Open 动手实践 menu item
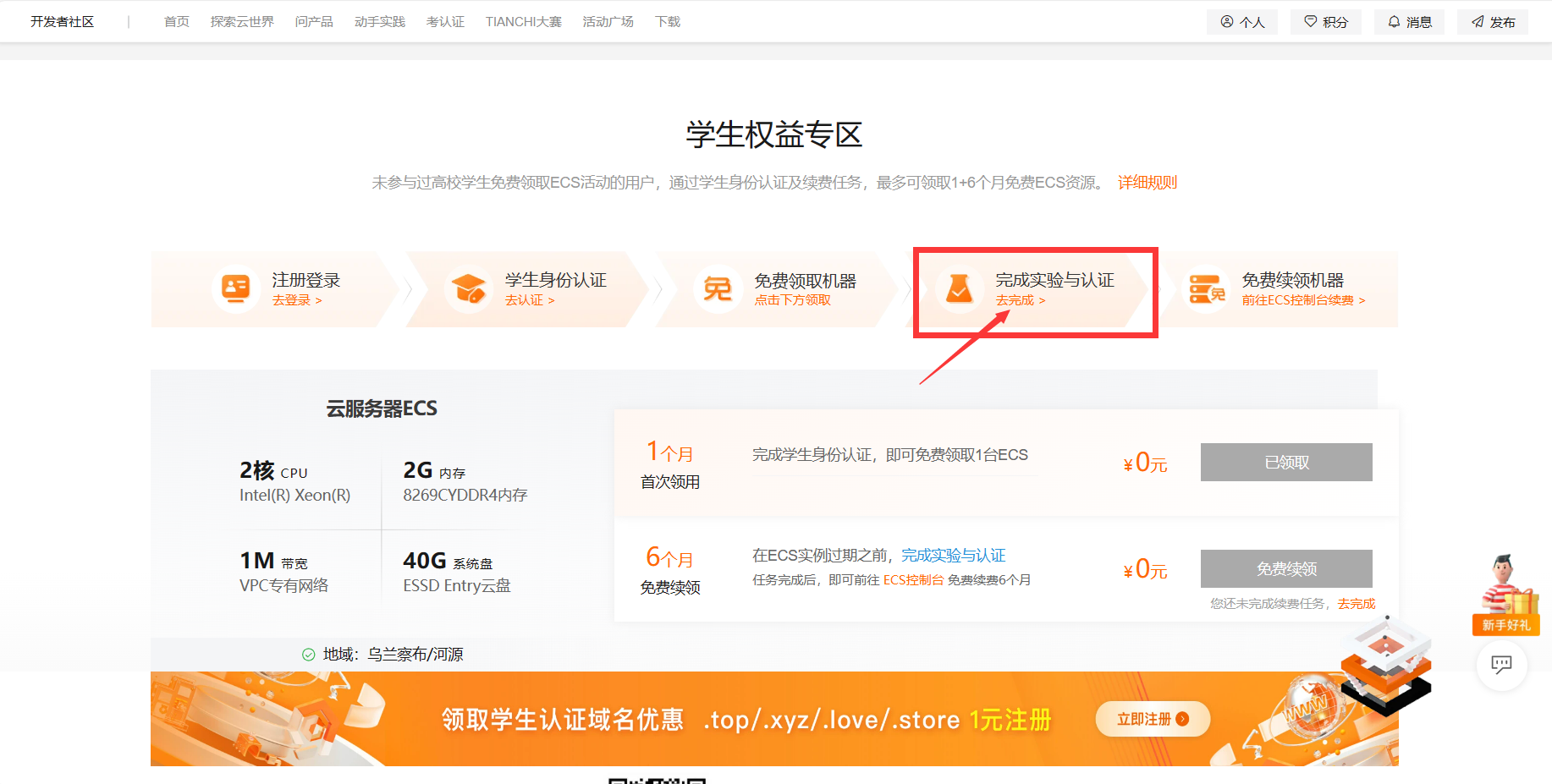The height and width of the screenshot is (784, 1552). click(x=380, y=22)
